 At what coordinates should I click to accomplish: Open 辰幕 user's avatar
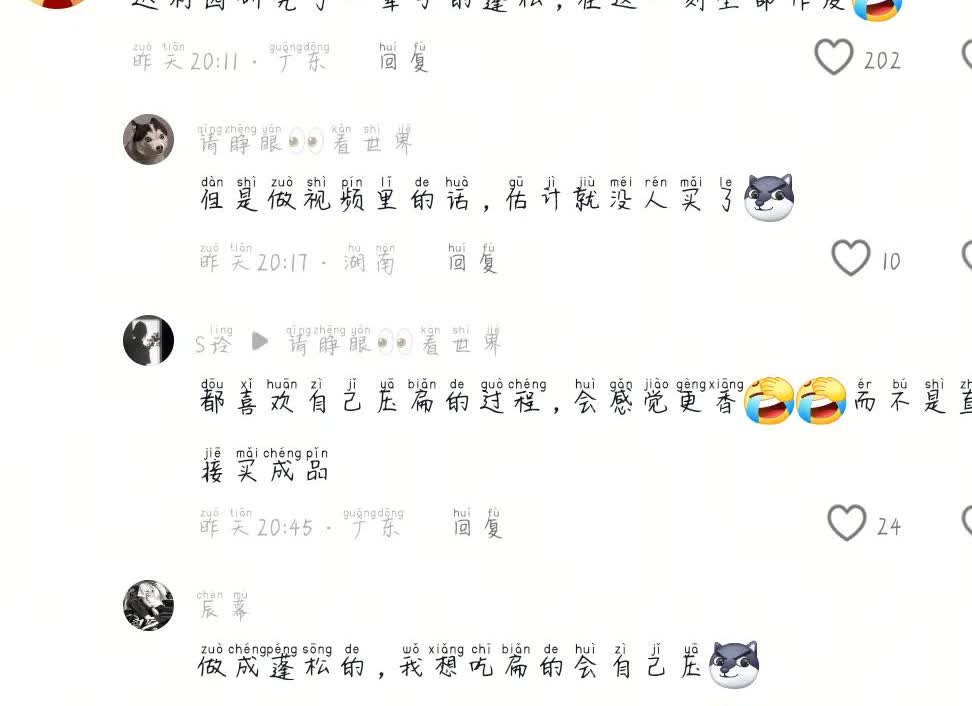point(148,605)
